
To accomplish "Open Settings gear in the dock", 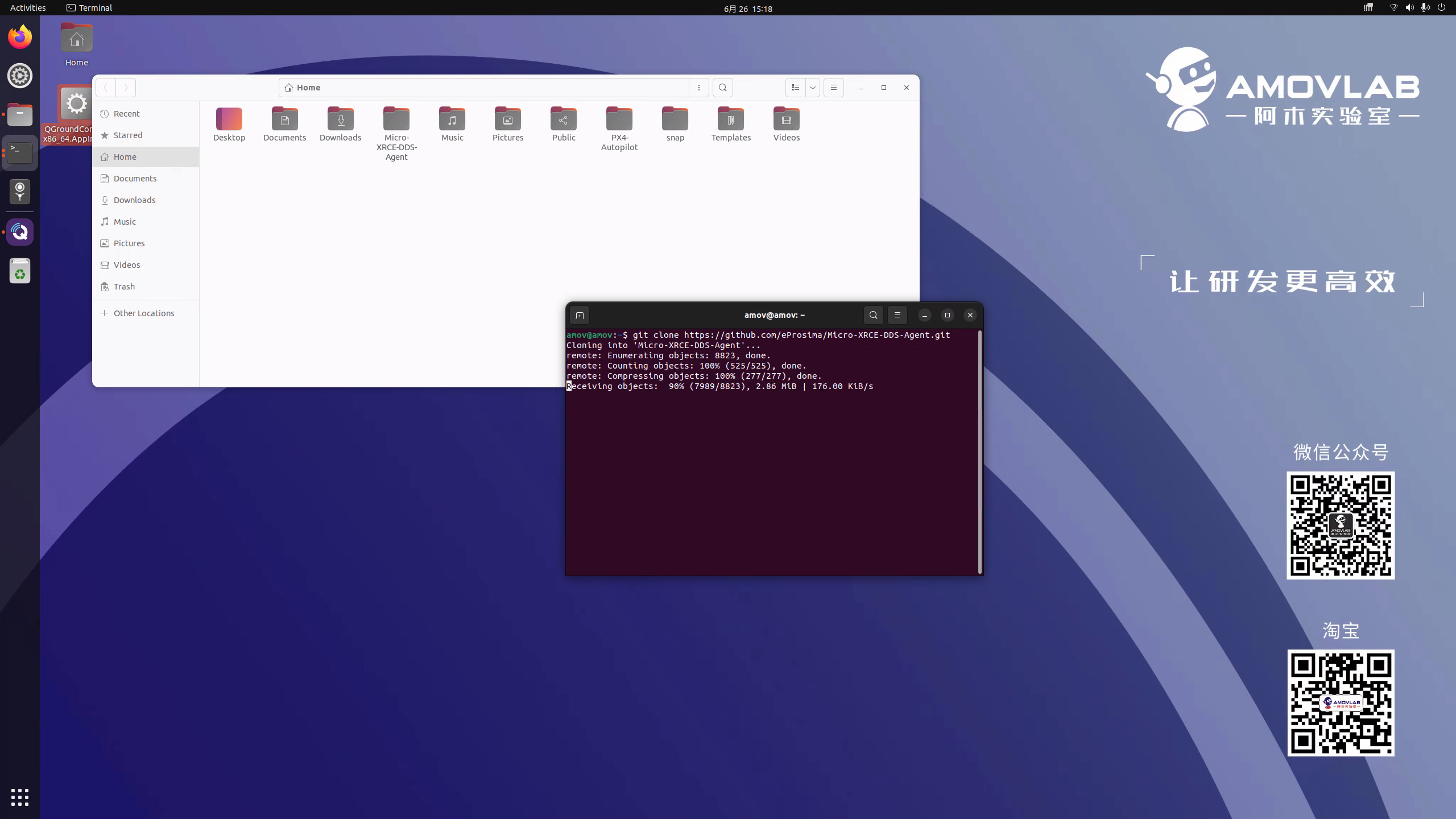I will click(x=20, y=76).
